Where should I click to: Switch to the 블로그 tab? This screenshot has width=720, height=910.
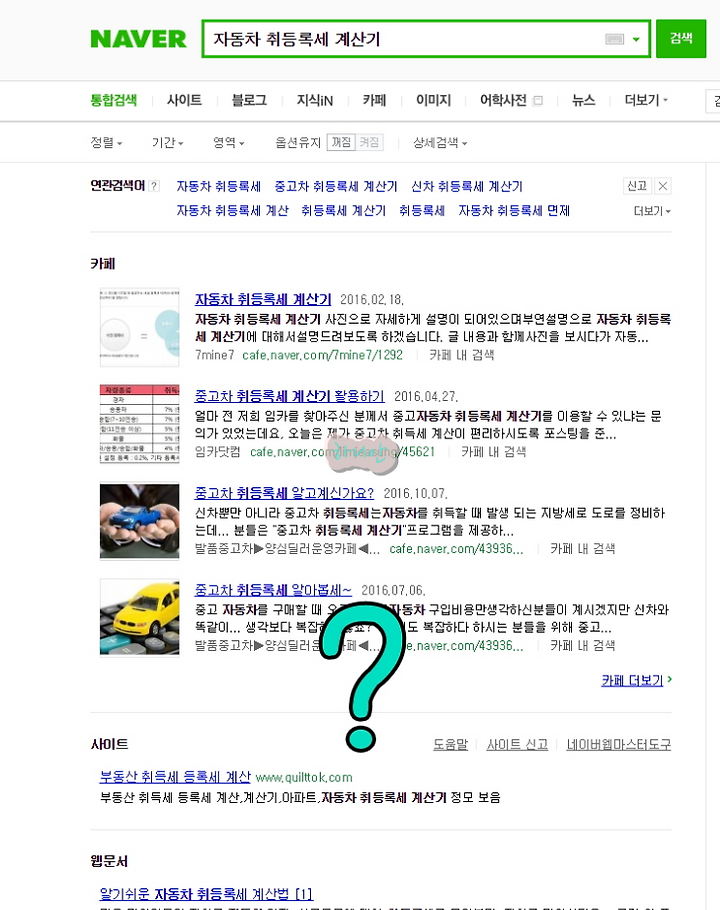pyautogui.click(x=249, y=100)
